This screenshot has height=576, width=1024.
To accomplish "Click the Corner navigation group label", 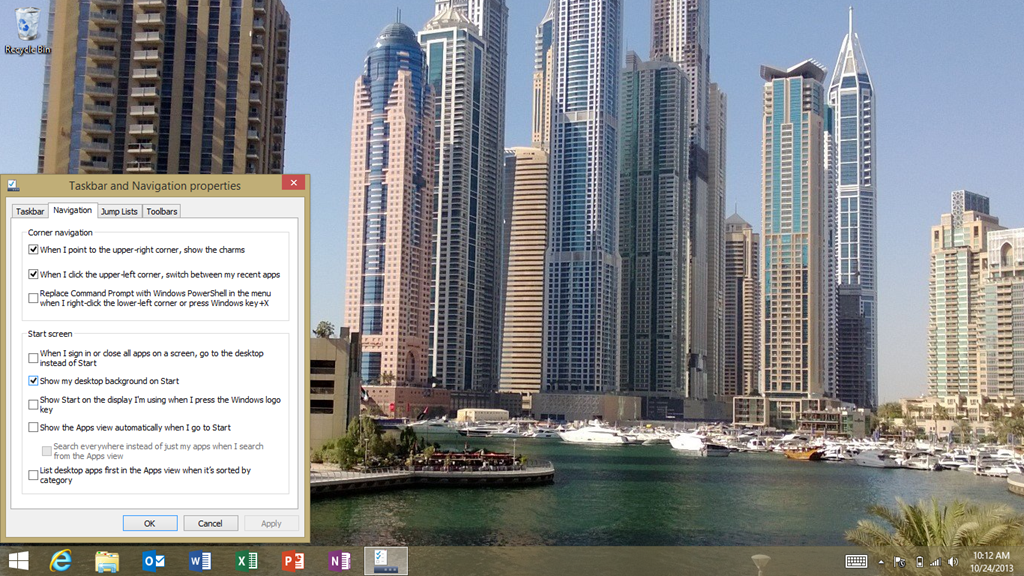I will [x=60, y=232].
